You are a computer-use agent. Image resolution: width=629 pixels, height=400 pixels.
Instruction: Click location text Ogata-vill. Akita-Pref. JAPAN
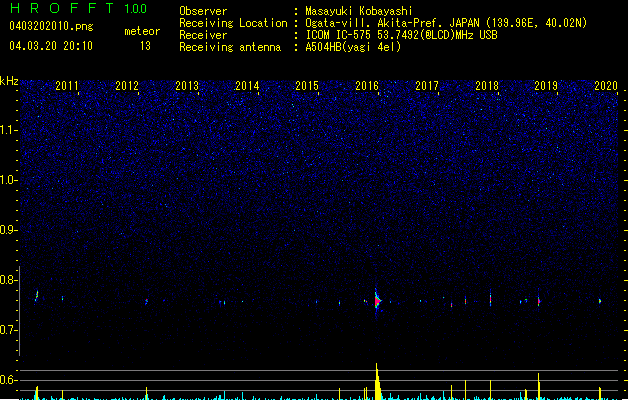[x=392, y=23]
